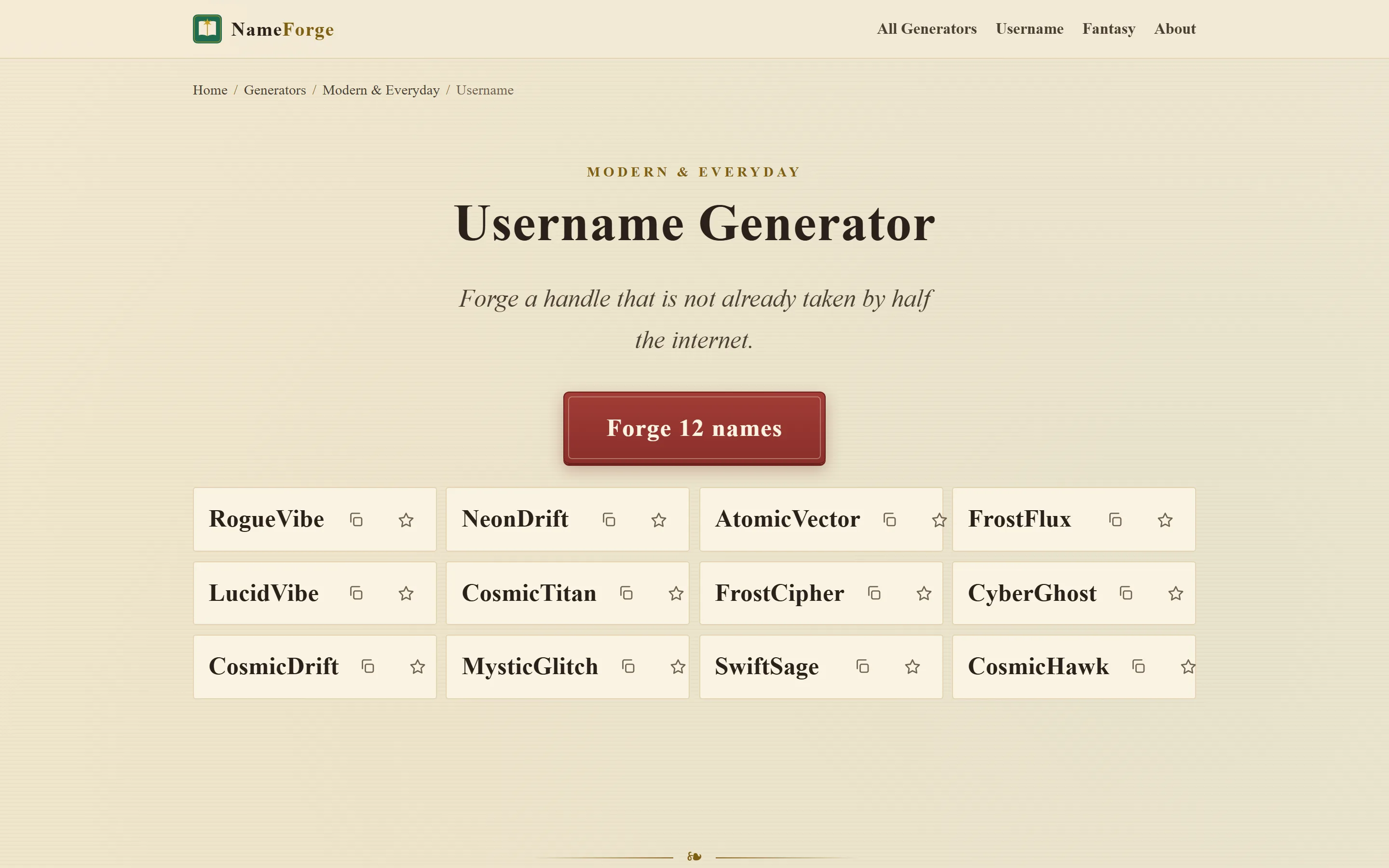Copy the RogueVibe username
Image resolution: width=1389 pixels, height=868 pixels.
(356, 520)
